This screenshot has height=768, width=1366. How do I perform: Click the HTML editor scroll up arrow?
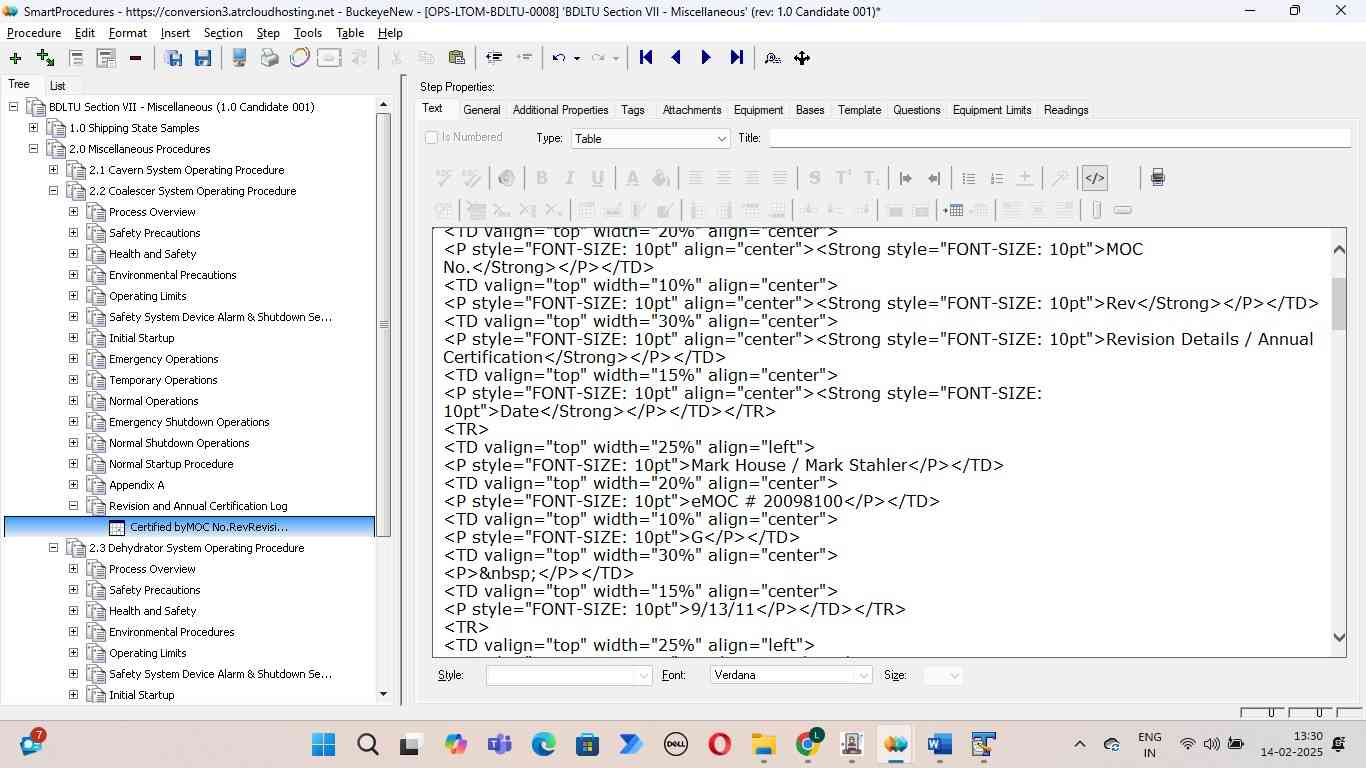click(1339, 248)
